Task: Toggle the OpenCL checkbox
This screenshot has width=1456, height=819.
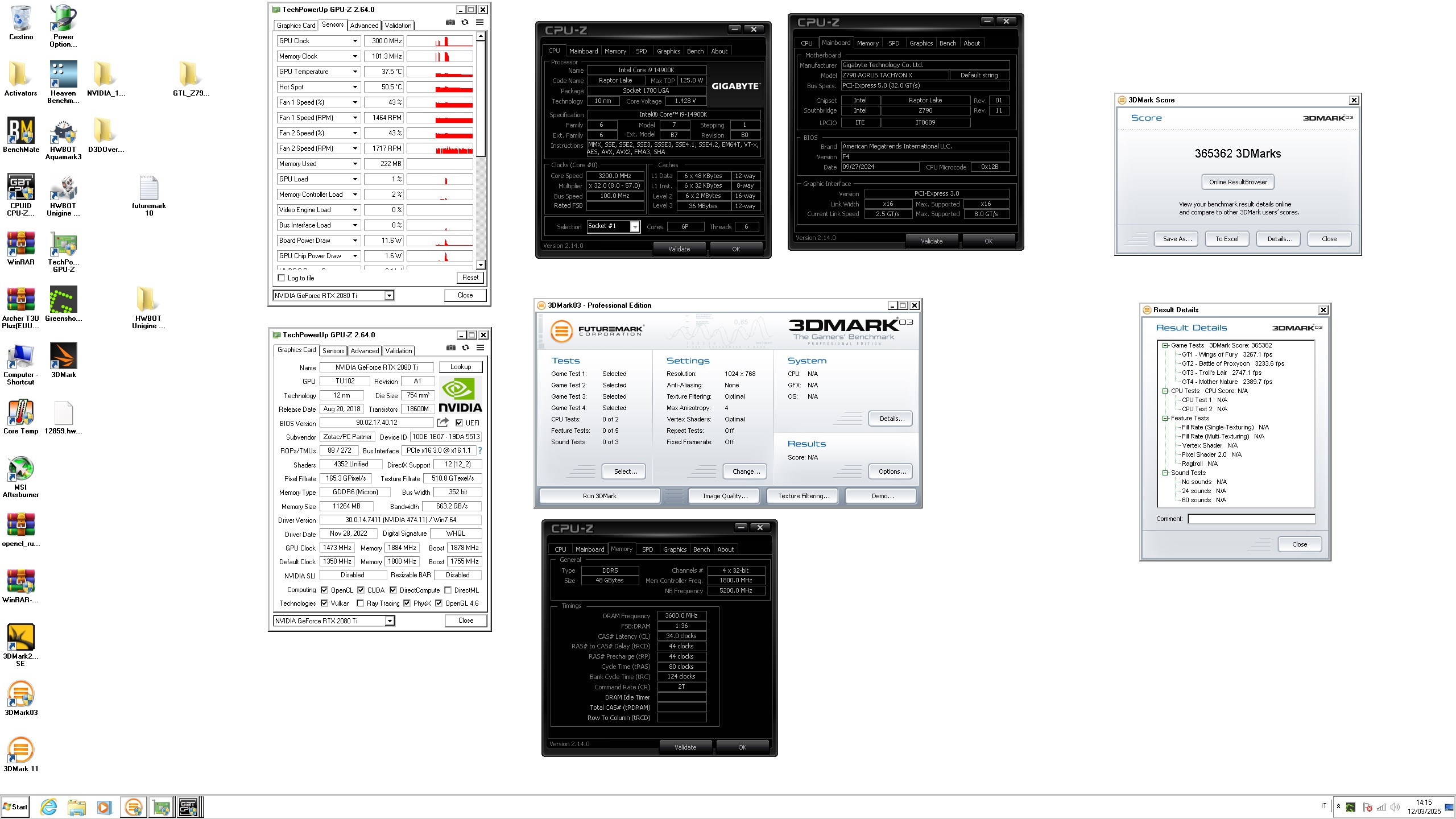Action: click(x=324, y=590)
